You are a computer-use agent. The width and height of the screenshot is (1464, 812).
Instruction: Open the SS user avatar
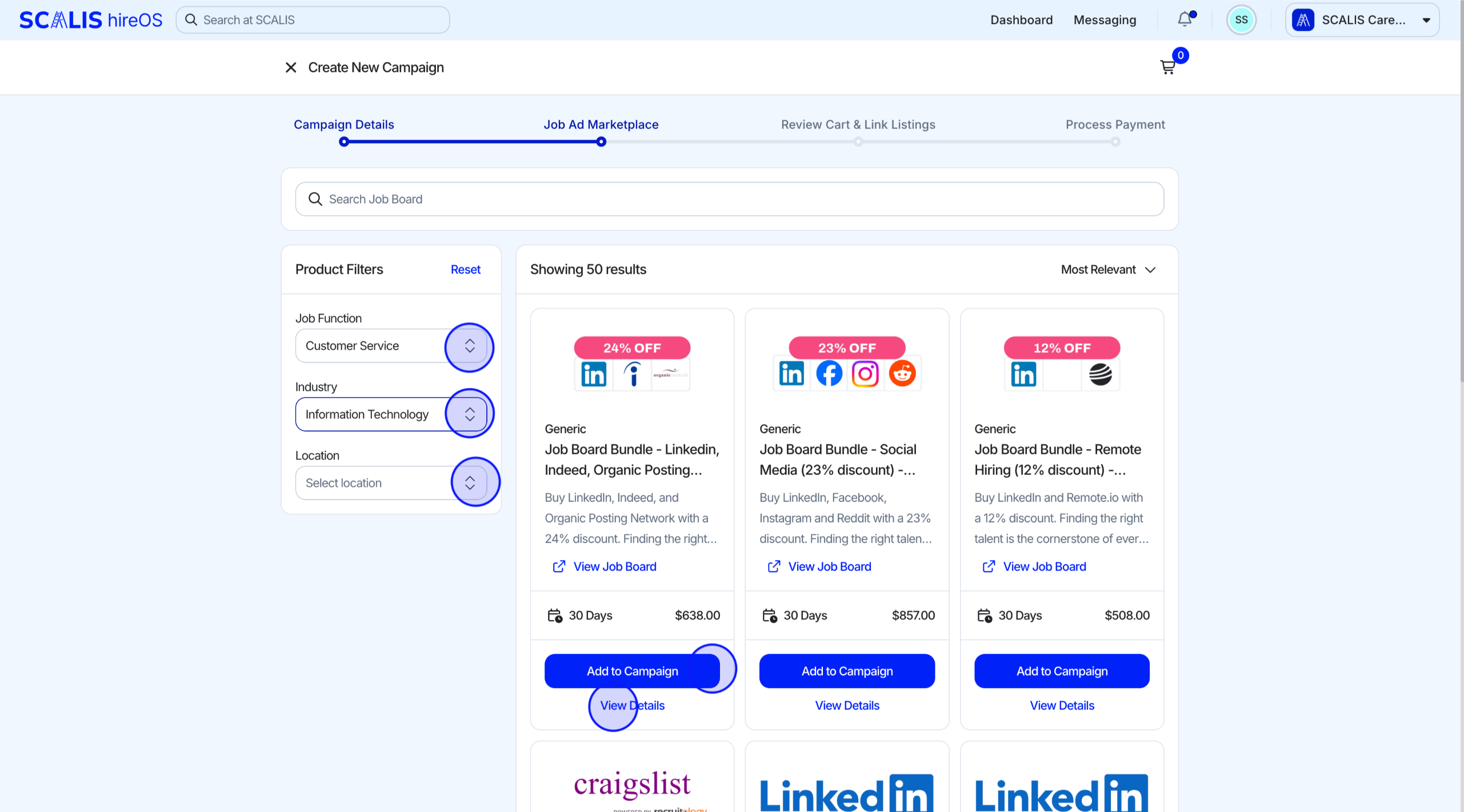click(x=1241, y=20)
